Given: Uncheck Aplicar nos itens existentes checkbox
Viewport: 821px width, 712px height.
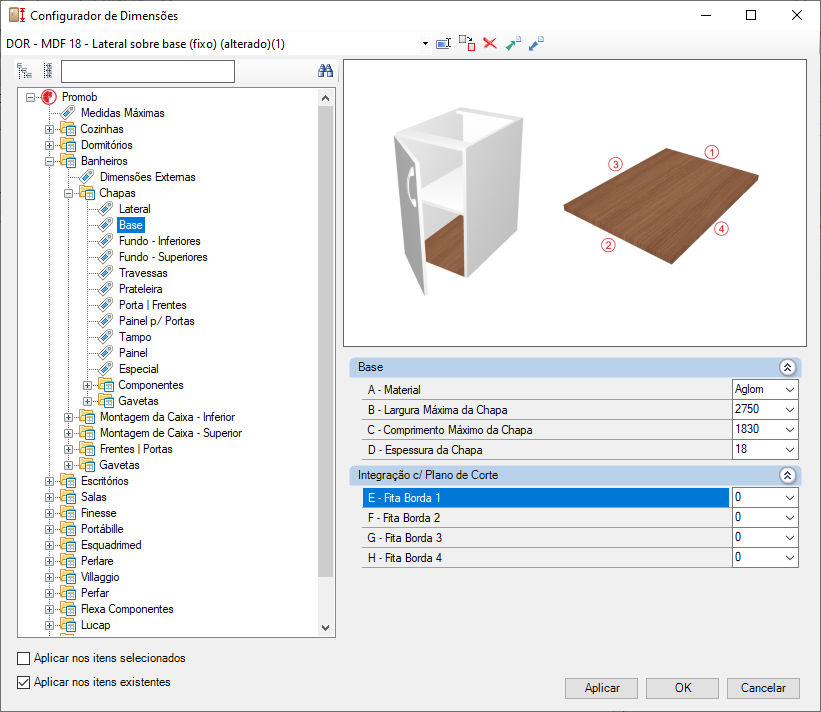Looking at the screenshot, I should tap(24, 682).
